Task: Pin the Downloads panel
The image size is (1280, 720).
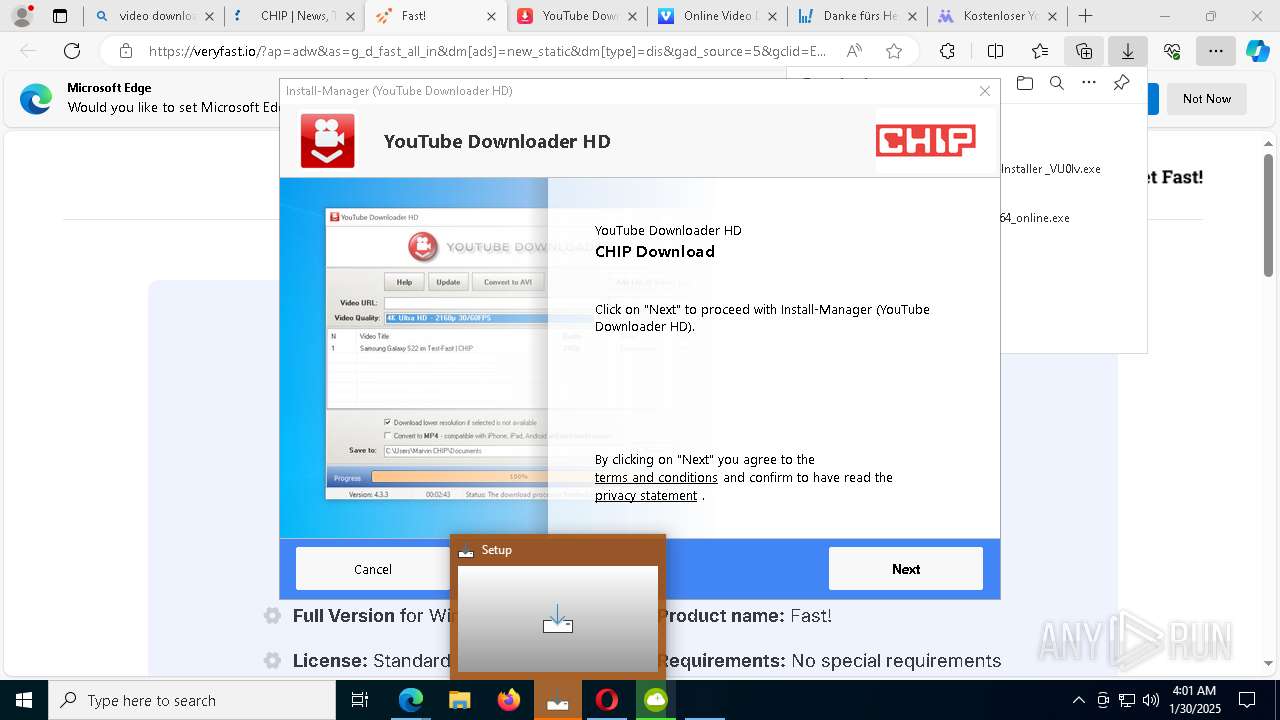Action: pyautogui.click(x=1122, y=83)
